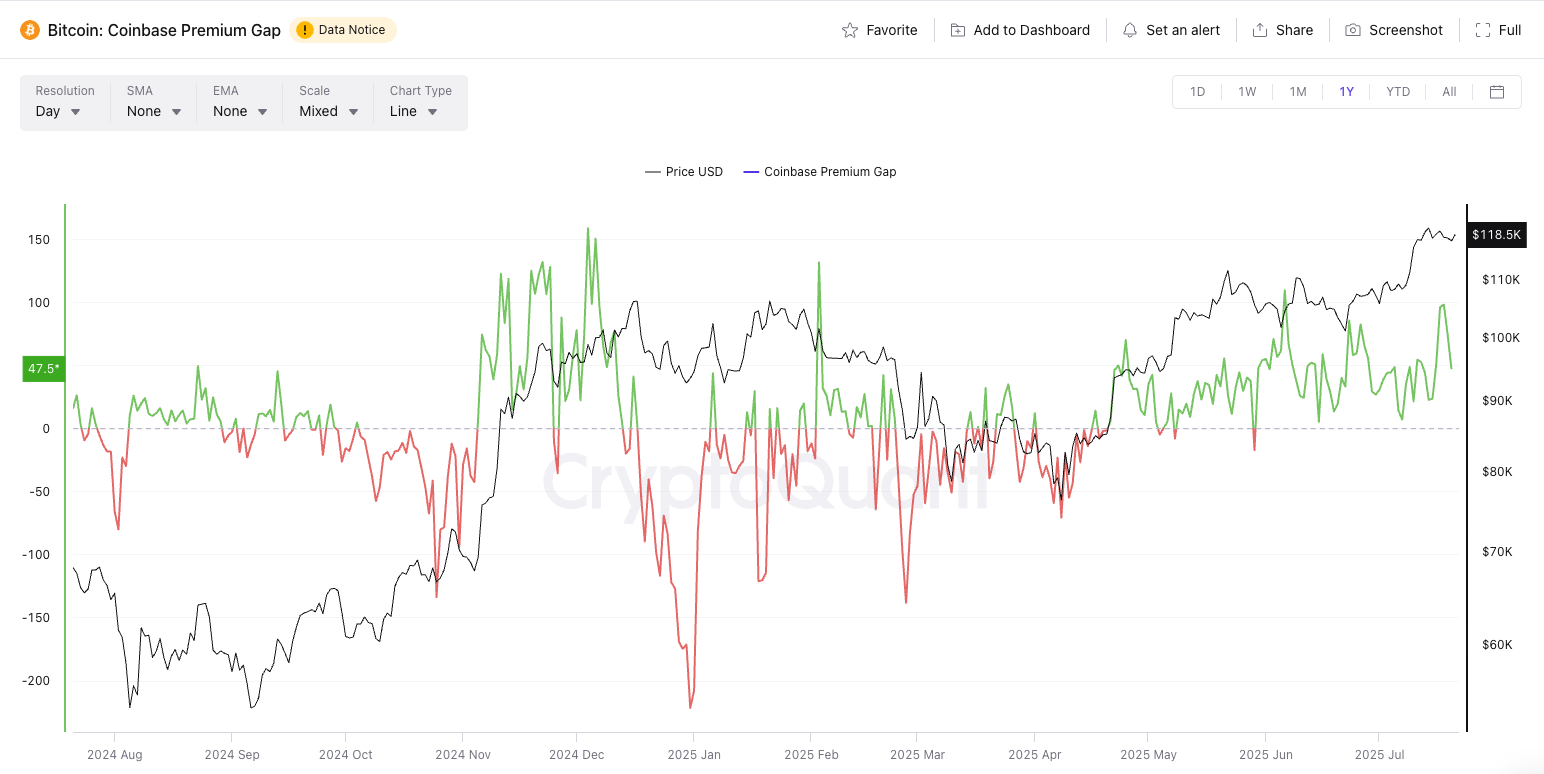Image resolution: width=1544 pixels, height=774 pixels.
Task: Click the 2025 Mar axis label
Action: click(917, 755)
